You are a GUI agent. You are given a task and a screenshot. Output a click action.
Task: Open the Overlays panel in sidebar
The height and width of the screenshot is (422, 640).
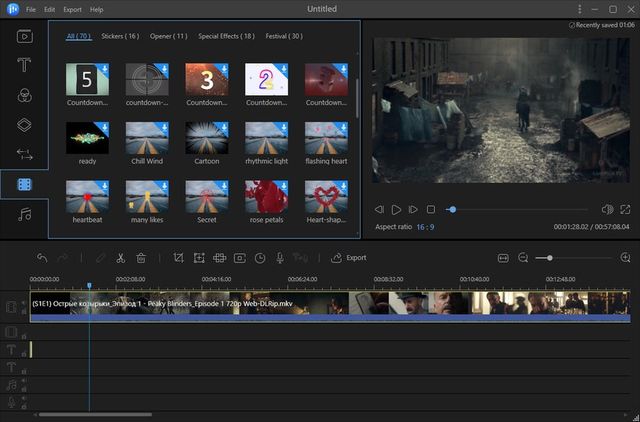[x=24, y=125]
